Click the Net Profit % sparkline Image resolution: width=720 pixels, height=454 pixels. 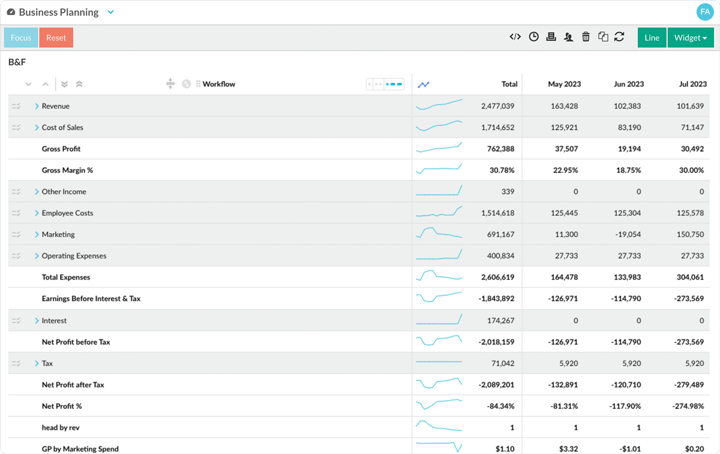click(x=439, y=404)
